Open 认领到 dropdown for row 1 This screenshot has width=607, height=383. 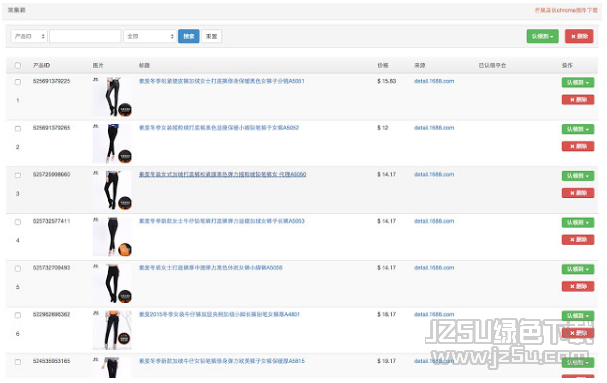click(x=578, y=82)
